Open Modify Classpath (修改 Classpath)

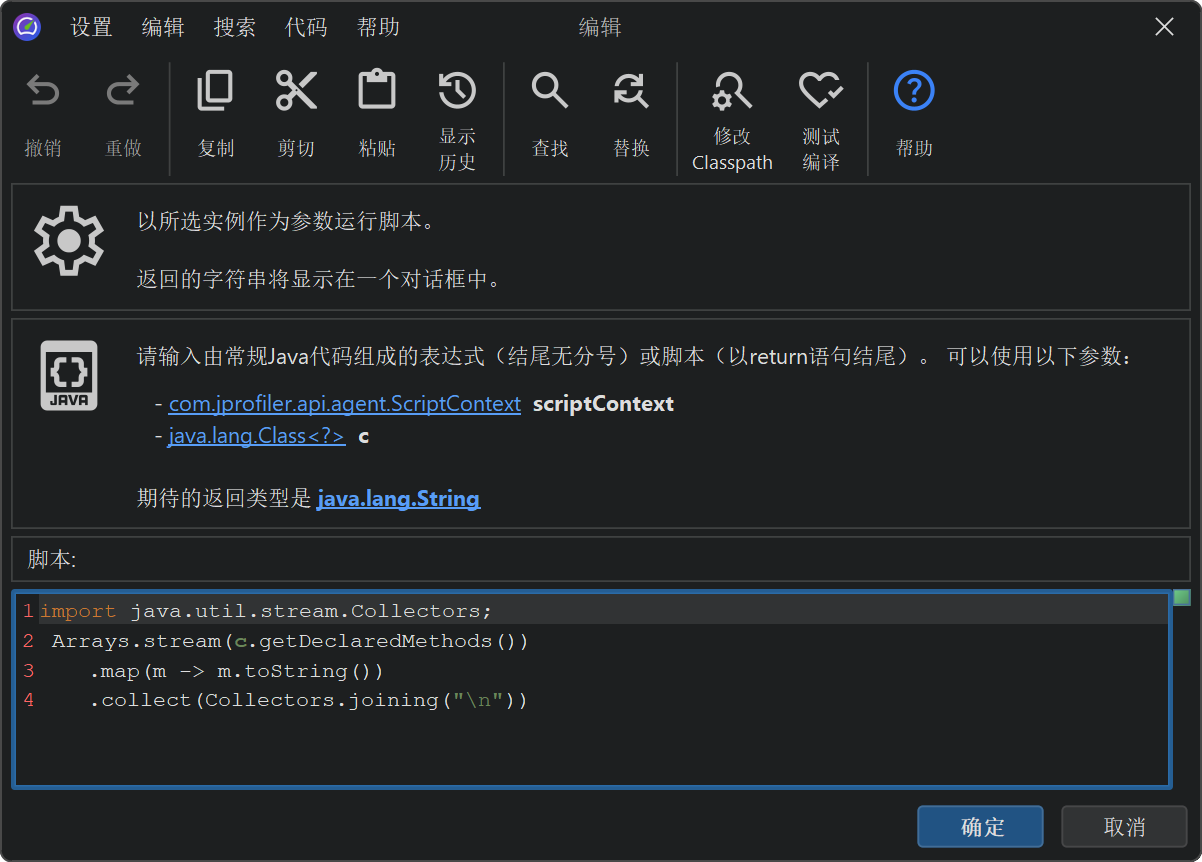(x=732, y=93)
